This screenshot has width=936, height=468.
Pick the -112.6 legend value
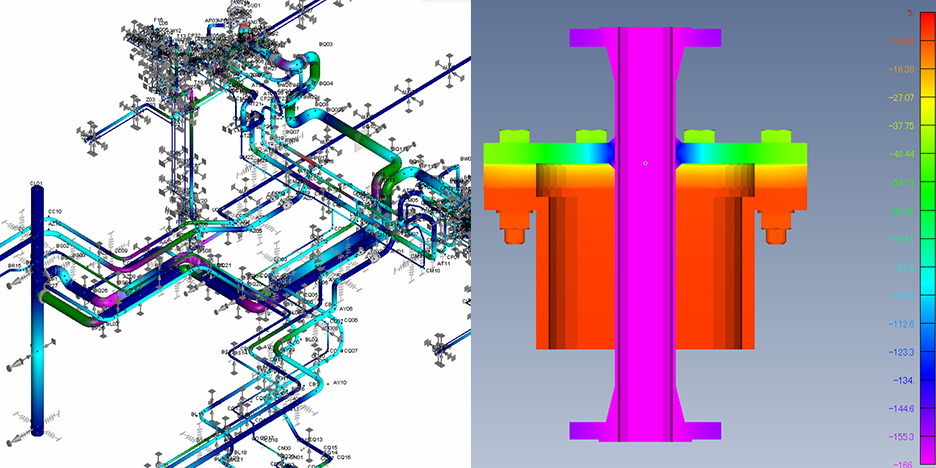pyautogui.click(x=902, y=324)
